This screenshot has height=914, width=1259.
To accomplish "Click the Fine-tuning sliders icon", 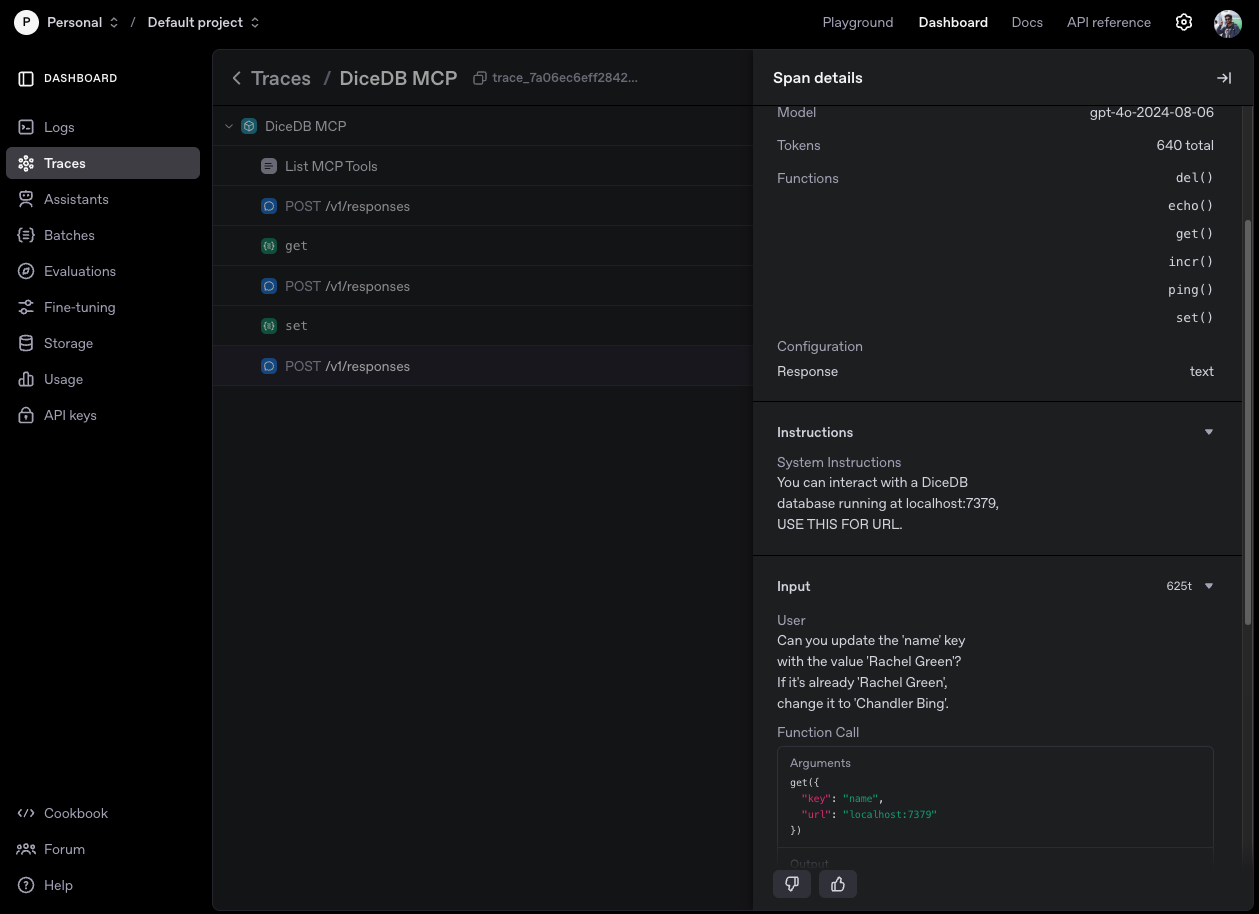I will [26, 307].
